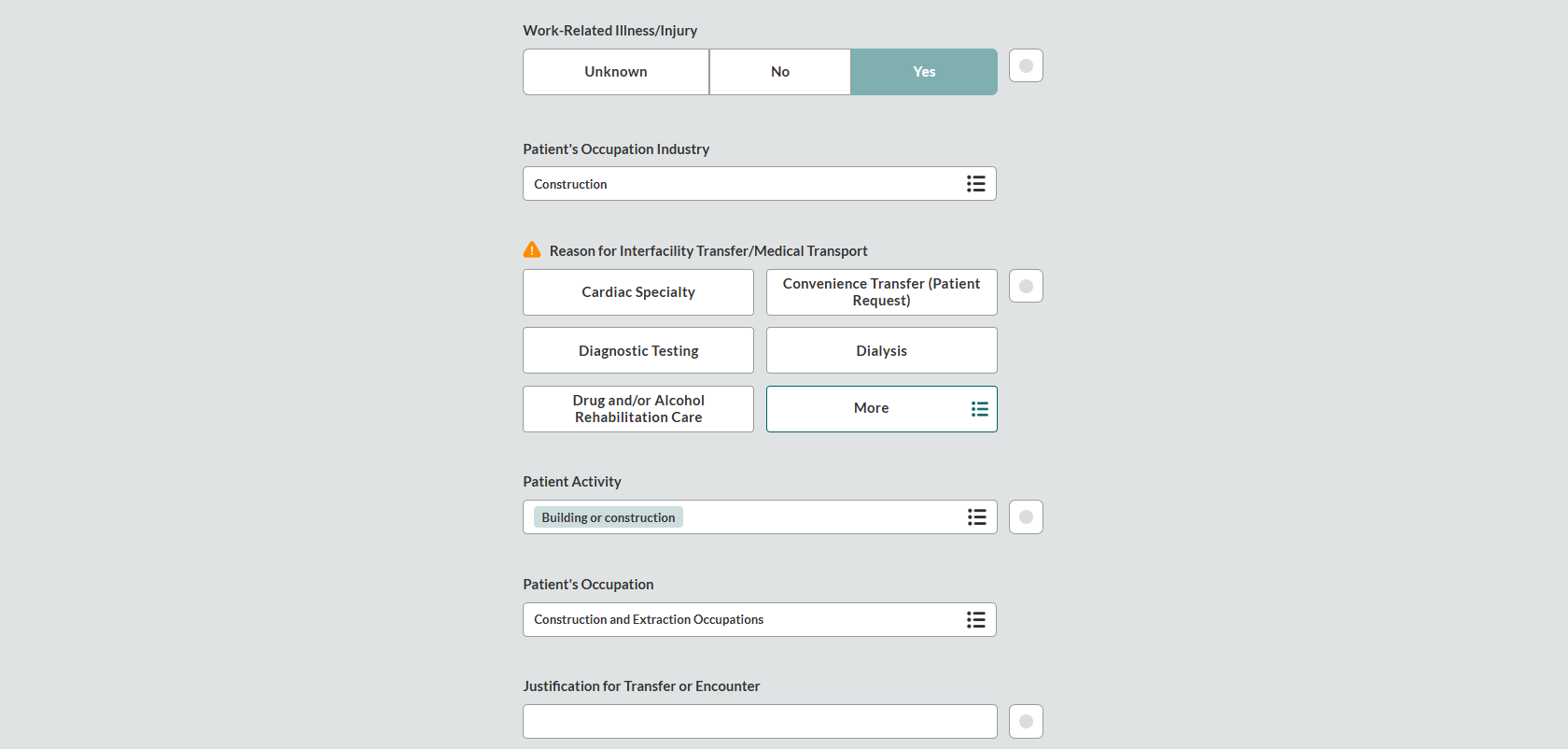Click circle button beside Patient Activity field
1568x749 pixels.
1026,517
